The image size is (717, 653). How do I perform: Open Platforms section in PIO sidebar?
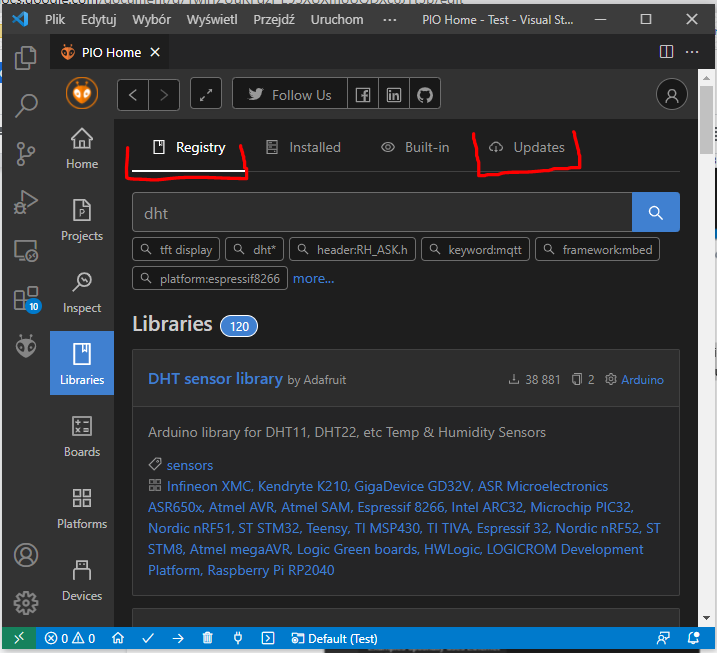[x=82, y=508]
